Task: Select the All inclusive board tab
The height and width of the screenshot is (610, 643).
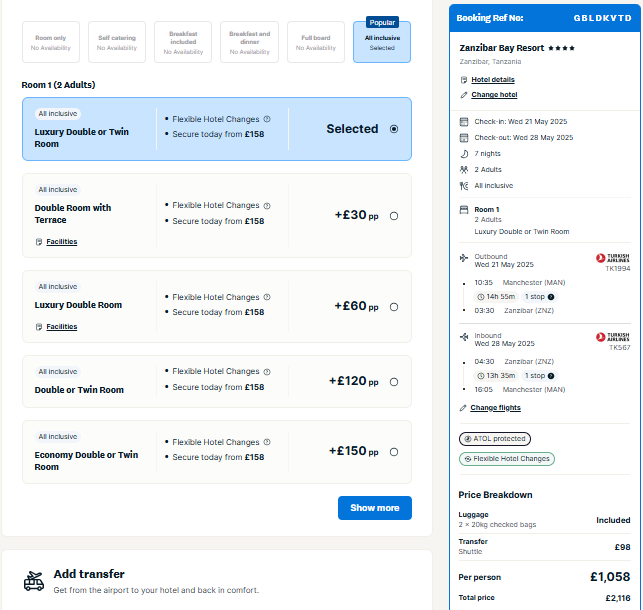Action: [382, 42]
